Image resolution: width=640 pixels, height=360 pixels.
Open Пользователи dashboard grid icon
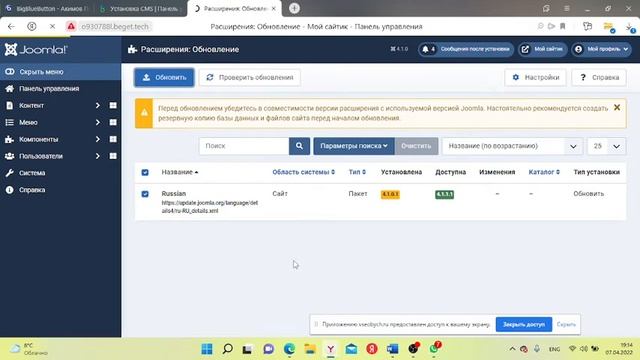click(113, 156)
